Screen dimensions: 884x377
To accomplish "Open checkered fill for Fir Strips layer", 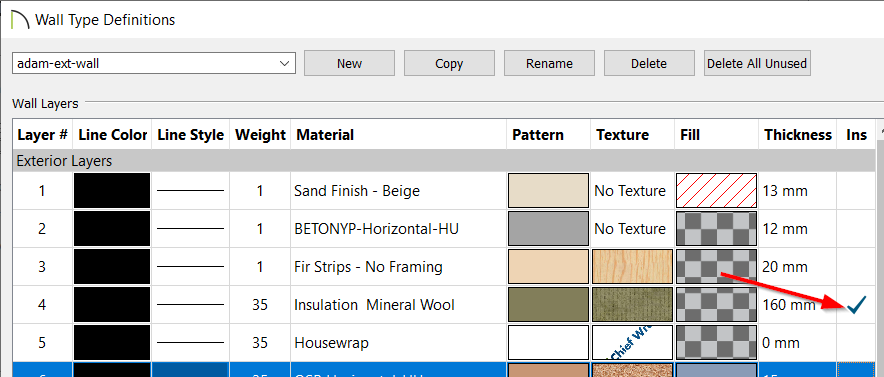I will pyautogui.click(x=717, y=267).
